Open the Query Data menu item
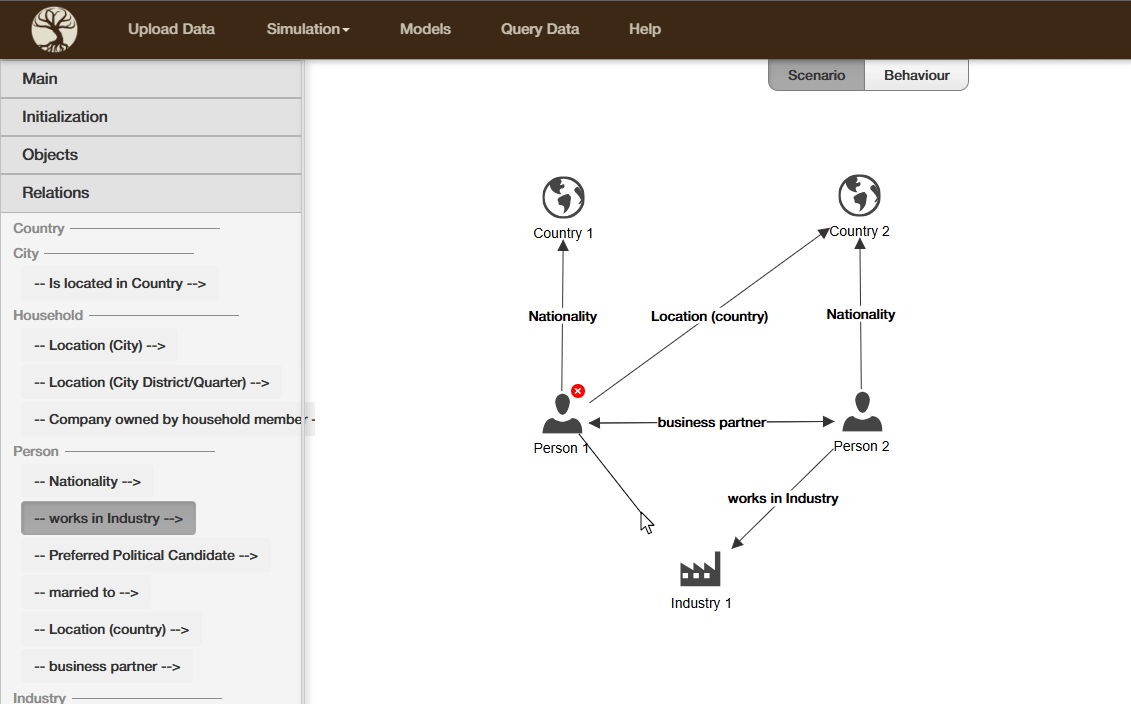 point(540,29)
